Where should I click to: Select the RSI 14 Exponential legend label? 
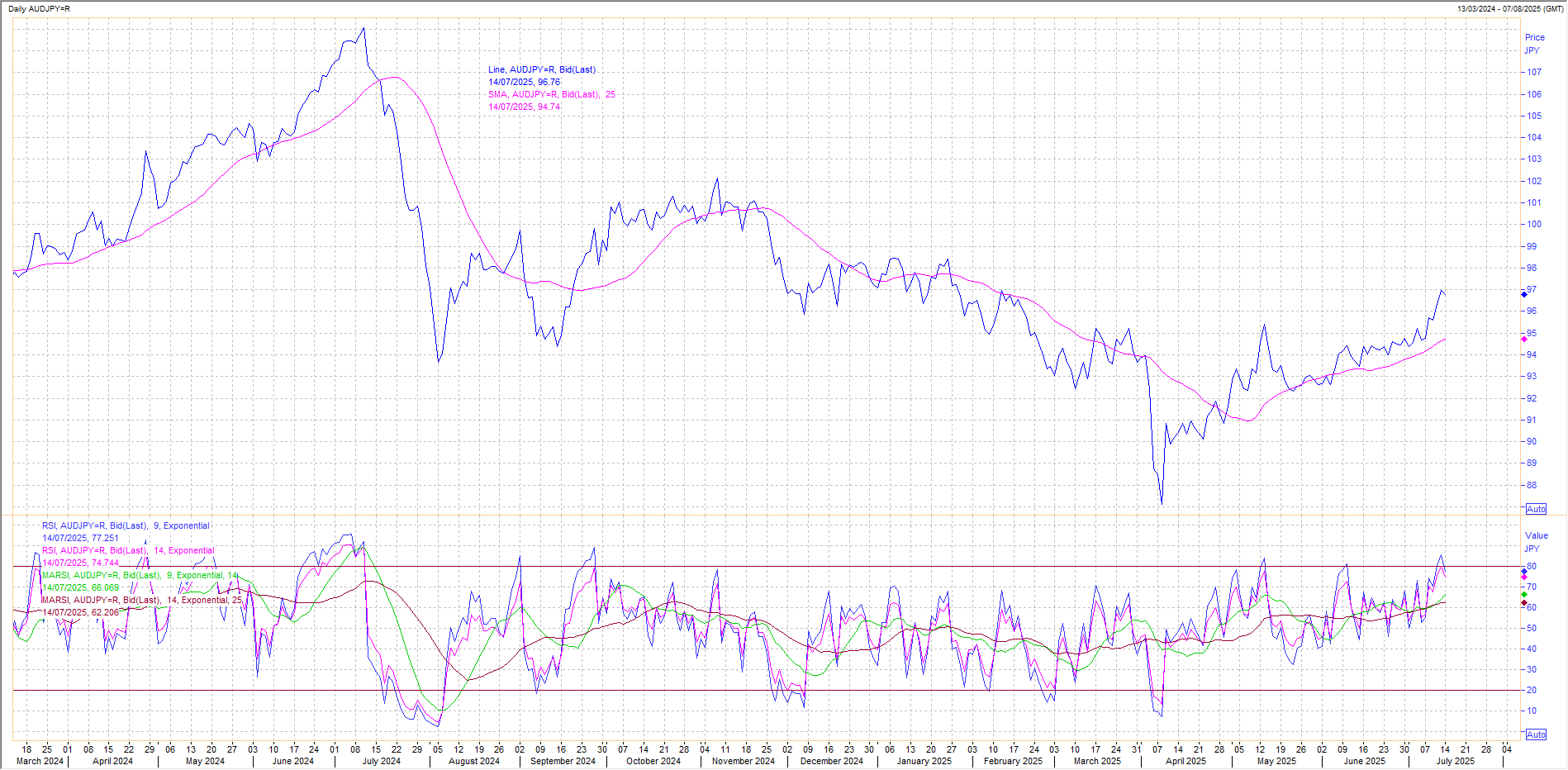[128, 551]
